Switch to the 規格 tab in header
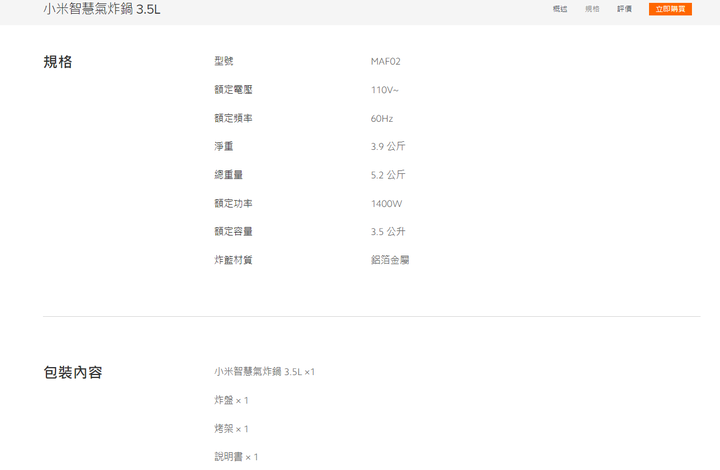This screenshot has height=470, width=720. 592,9
